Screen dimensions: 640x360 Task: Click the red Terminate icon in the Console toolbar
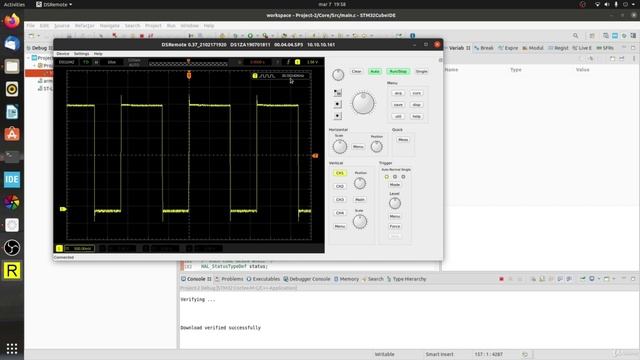(x=501, y=279)
